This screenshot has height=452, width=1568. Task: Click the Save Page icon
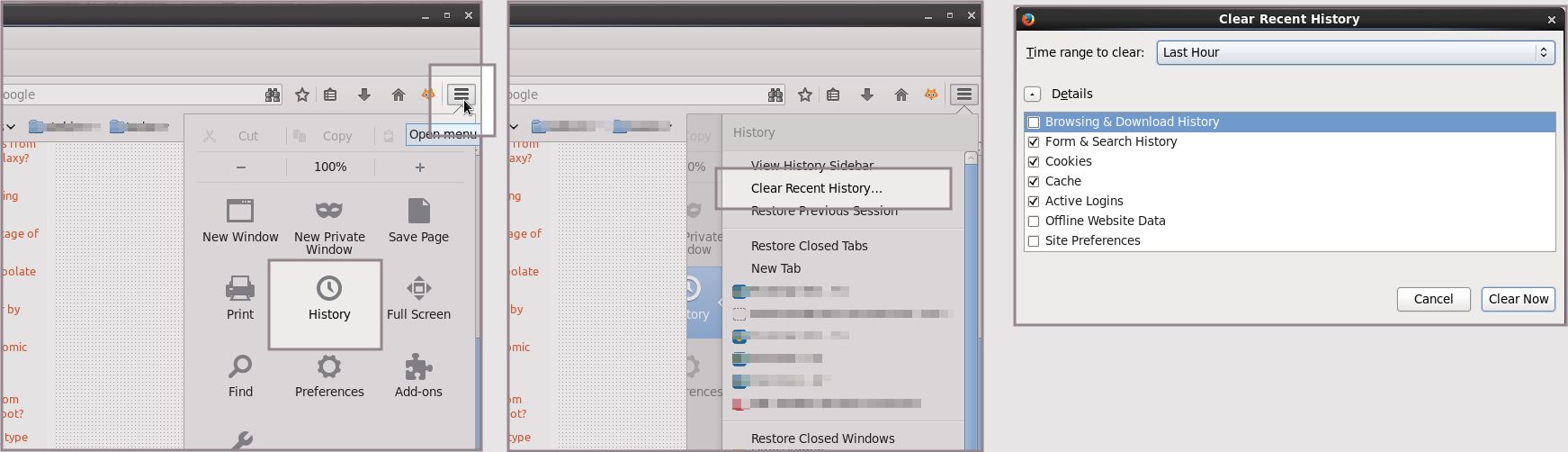[x=418, y=211]
